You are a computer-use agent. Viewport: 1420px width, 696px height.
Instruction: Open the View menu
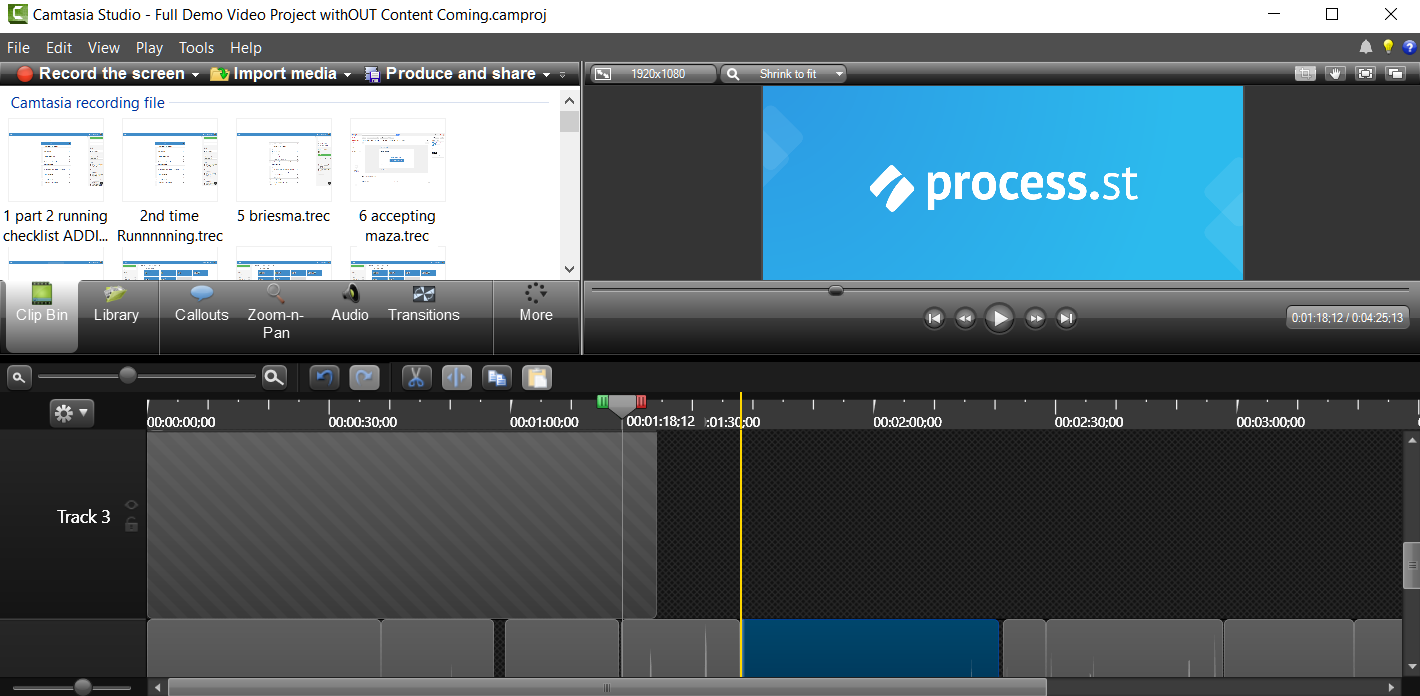[103, 47]
